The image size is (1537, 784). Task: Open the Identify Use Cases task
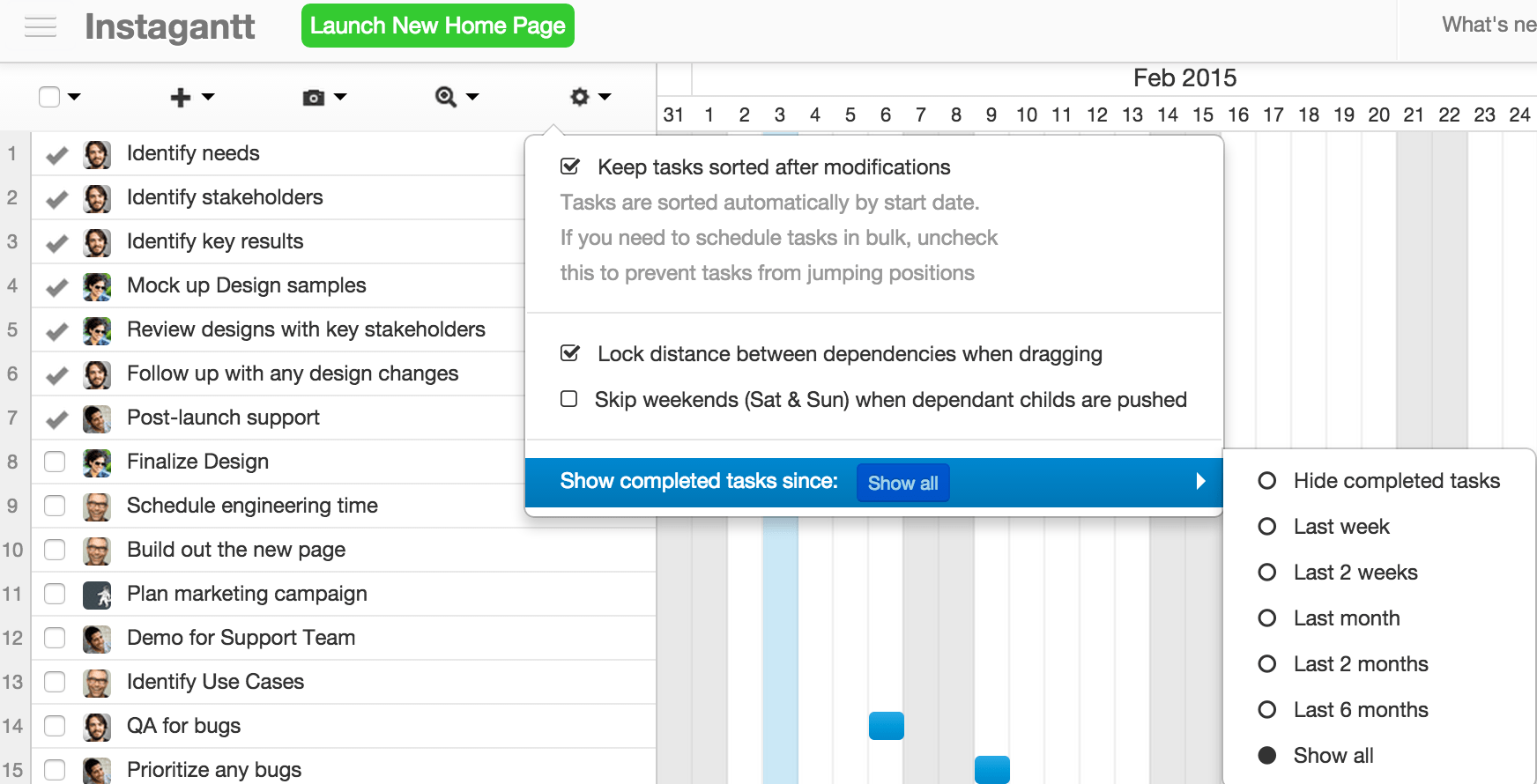pyautogui.click(x=215, y=682)
